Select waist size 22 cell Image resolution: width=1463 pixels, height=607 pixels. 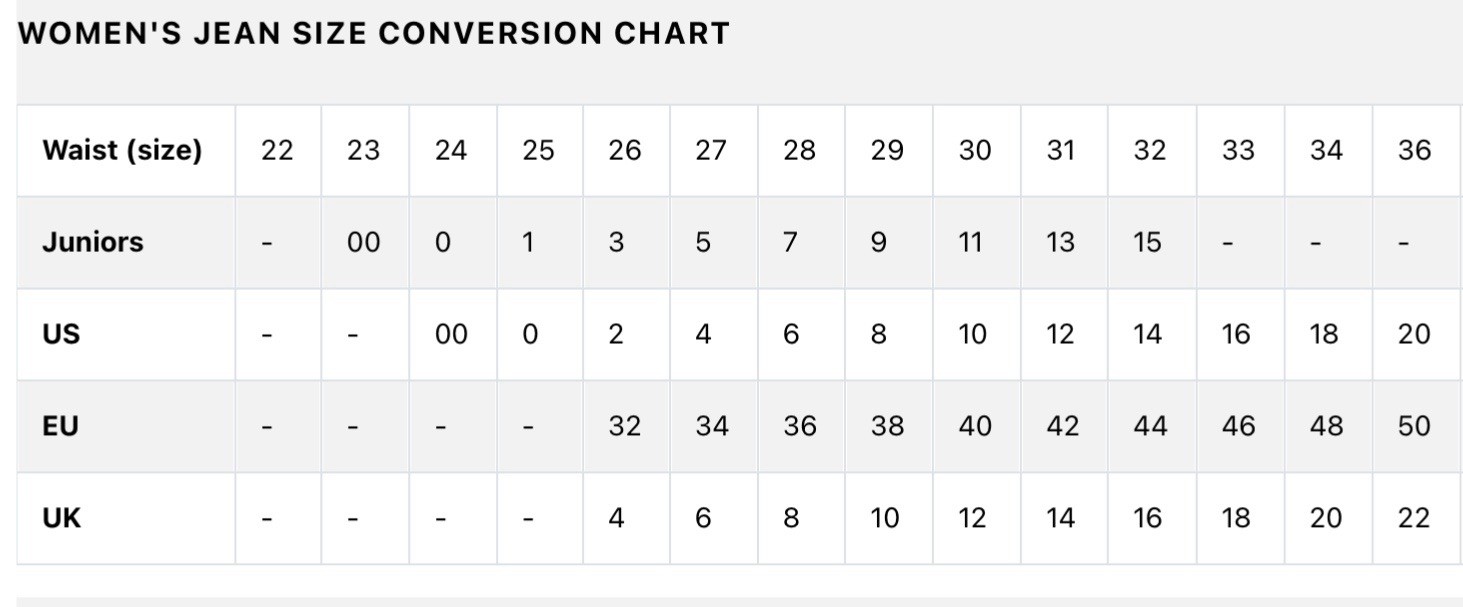pos(278,151)
